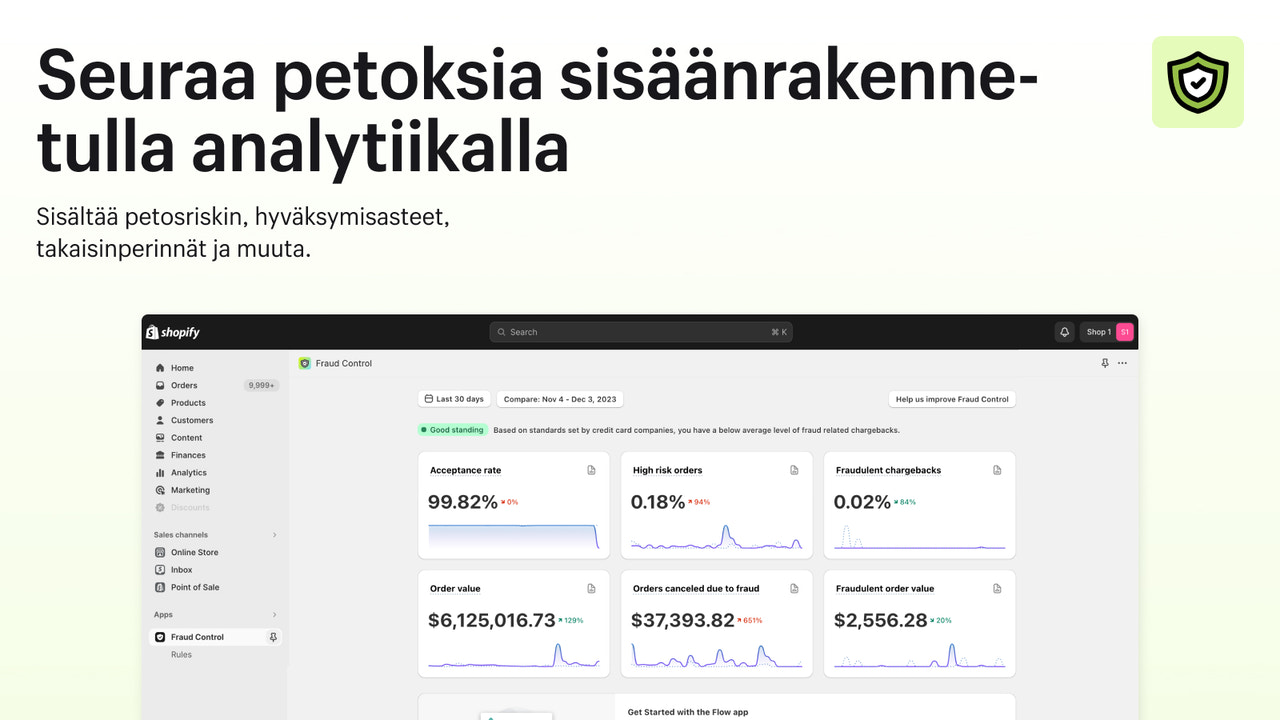This screenshot has width=1280, height=720.
Task: Click the Fraudulent chargebacks card title
Action: [889, 470]
